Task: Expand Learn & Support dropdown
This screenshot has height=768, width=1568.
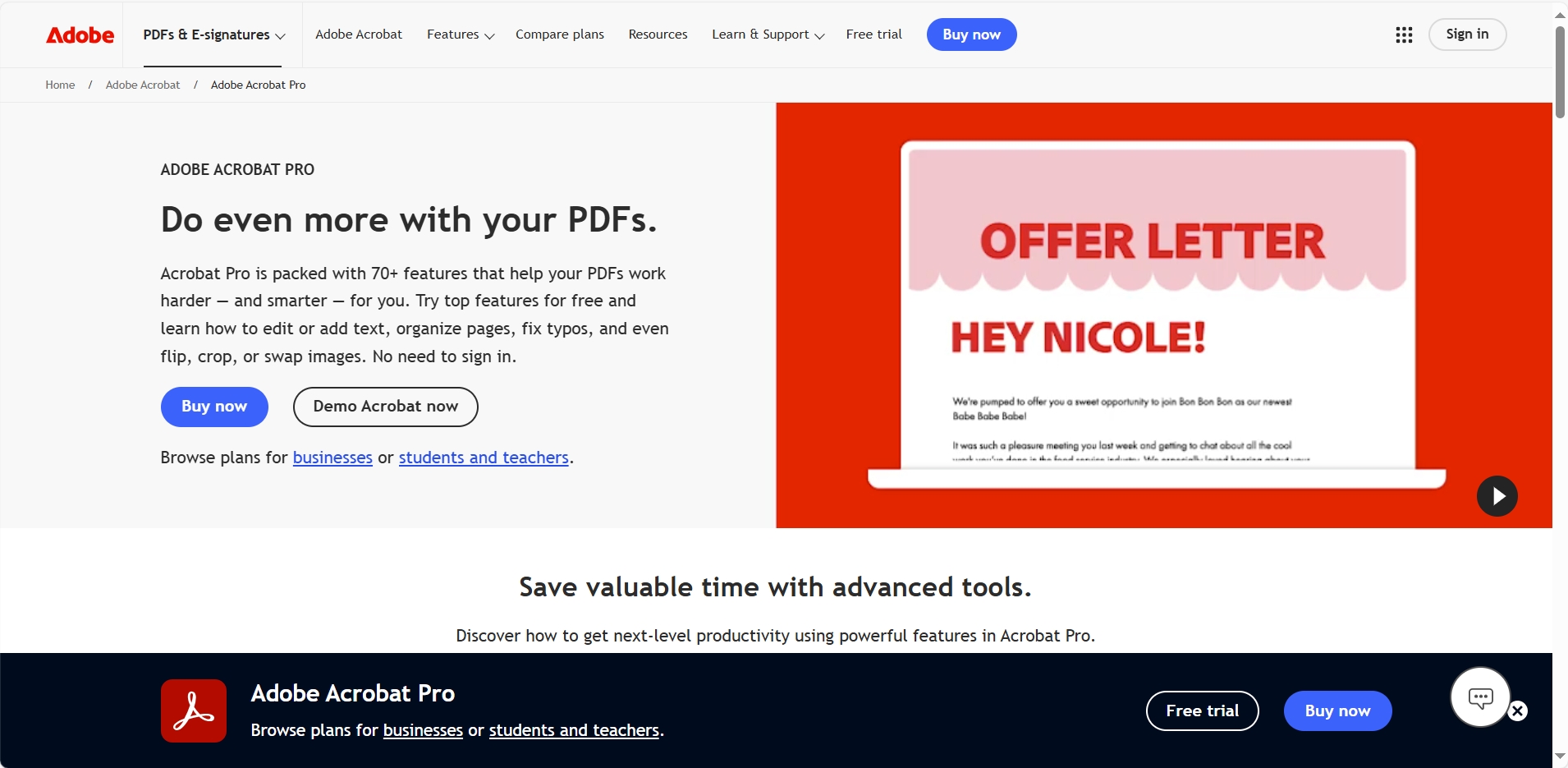Action: click(x=768, y=34)
